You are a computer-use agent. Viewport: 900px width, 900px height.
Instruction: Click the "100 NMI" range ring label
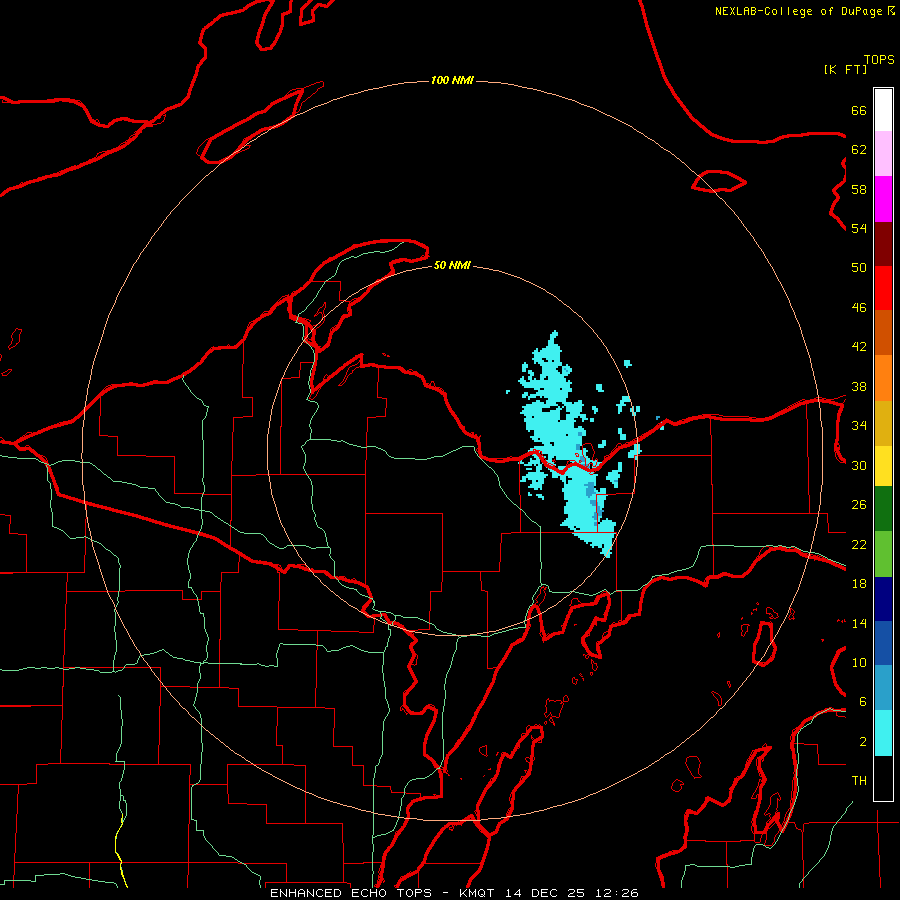[452, 80]
